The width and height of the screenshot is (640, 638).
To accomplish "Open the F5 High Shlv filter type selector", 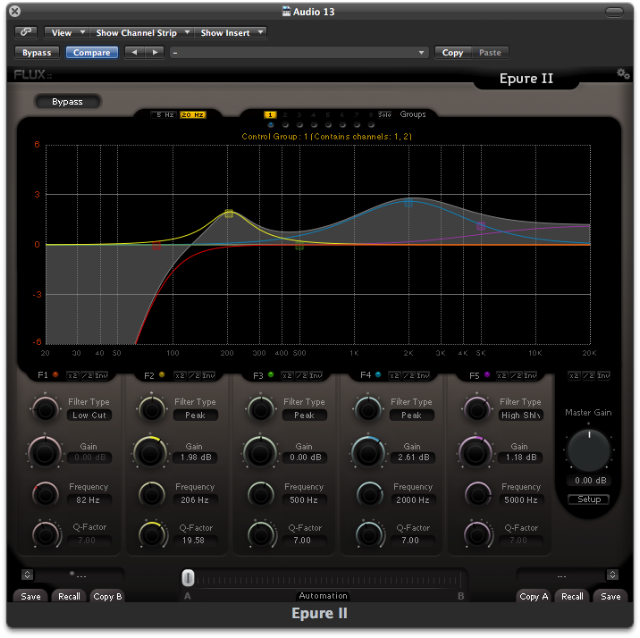I will (x=521, y=415).
